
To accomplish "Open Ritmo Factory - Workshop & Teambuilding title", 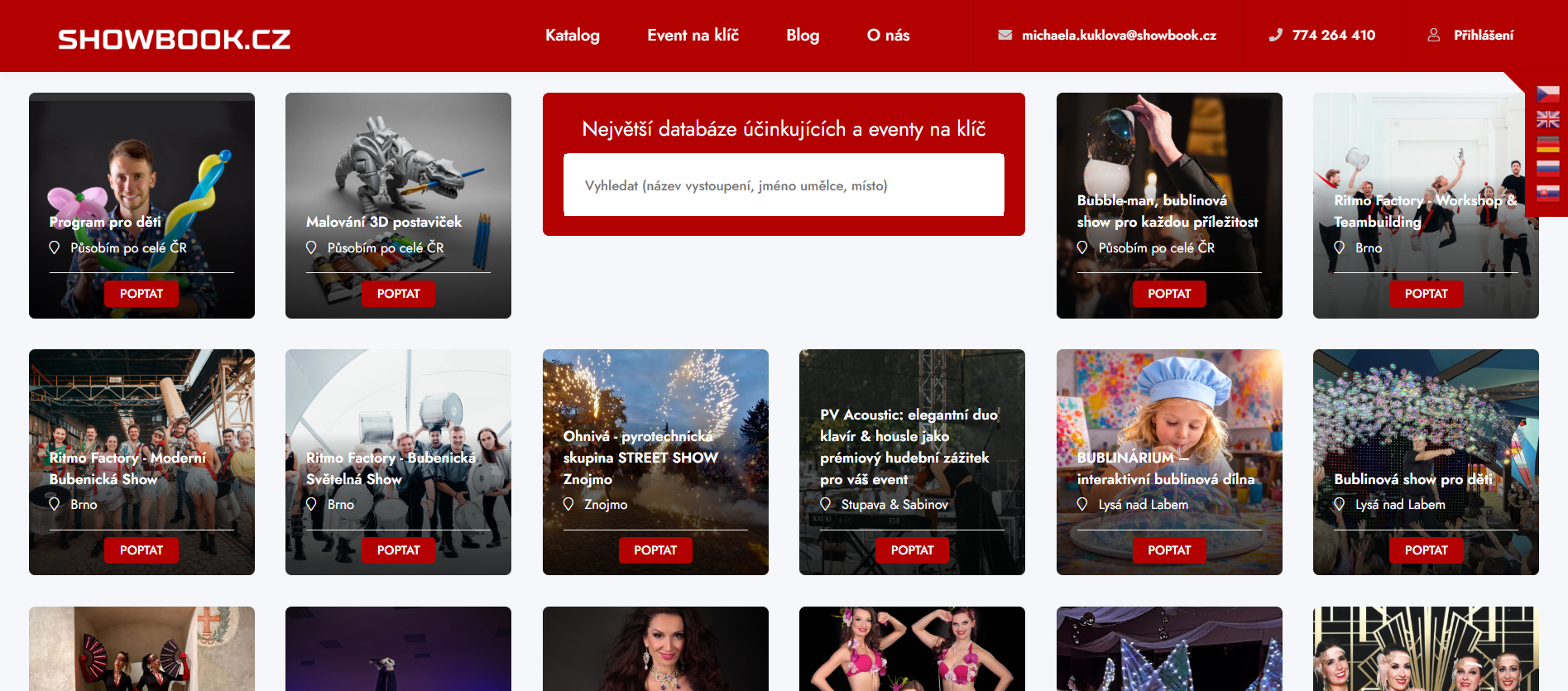I will [1425, 211].
